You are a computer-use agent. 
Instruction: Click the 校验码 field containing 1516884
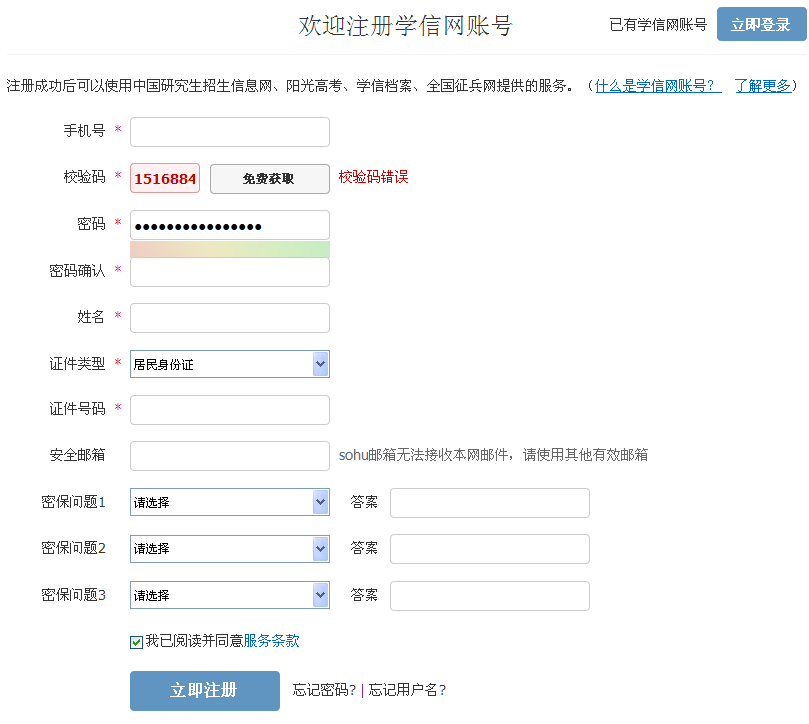coord(165,179)
